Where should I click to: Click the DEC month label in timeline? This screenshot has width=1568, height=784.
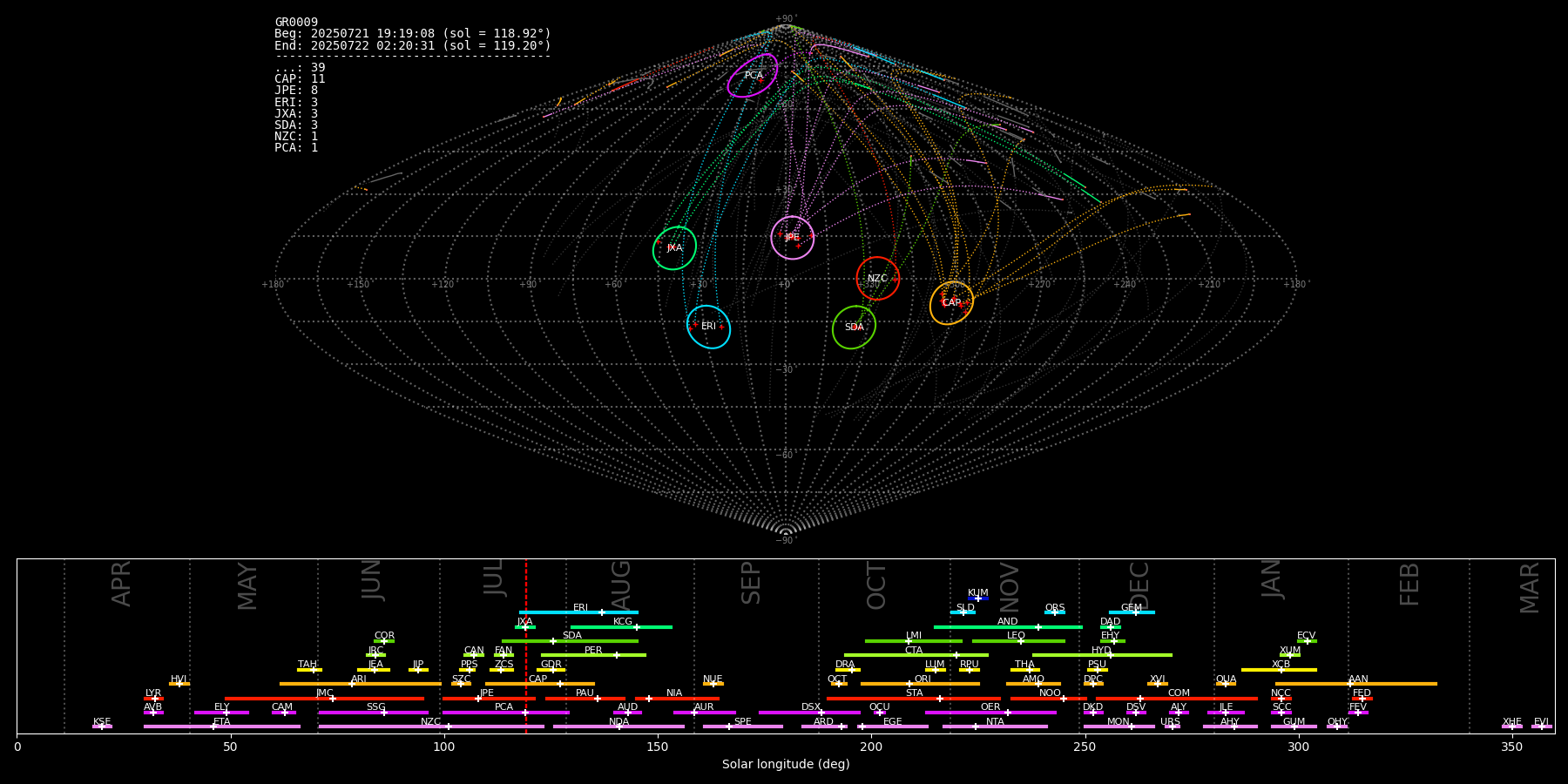[1139, 585]
